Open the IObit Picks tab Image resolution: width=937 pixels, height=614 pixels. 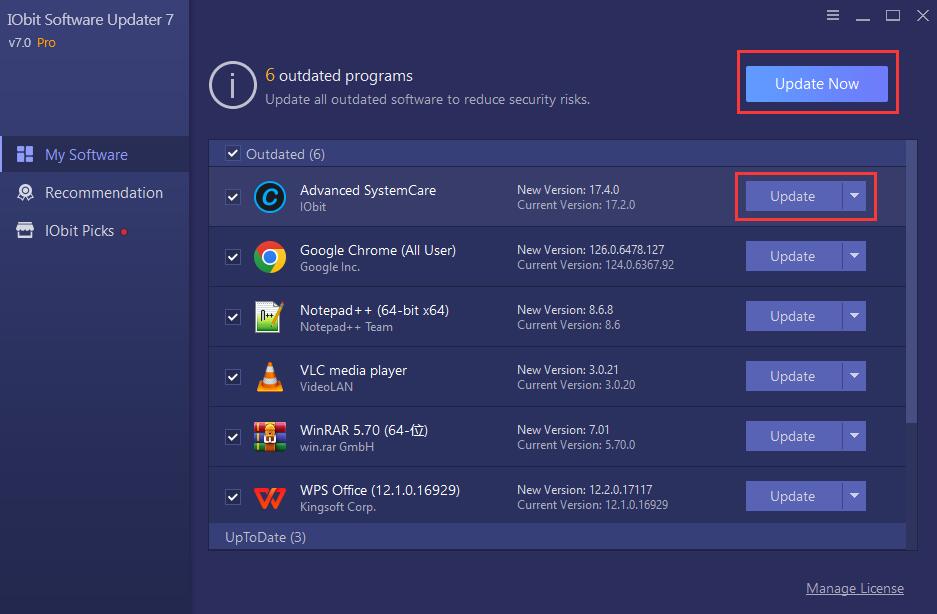pos(95,231)
